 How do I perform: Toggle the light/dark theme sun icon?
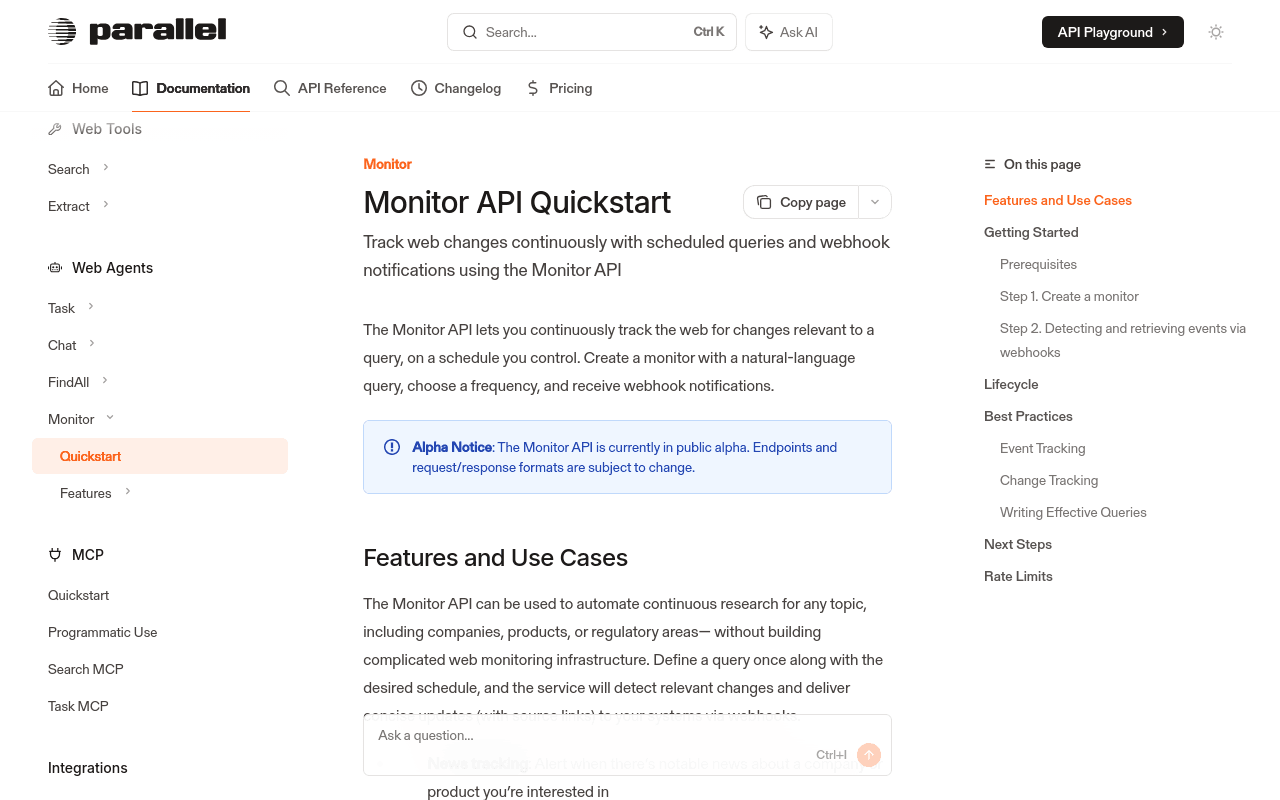pyautogui.click(x=1216, y=32)
